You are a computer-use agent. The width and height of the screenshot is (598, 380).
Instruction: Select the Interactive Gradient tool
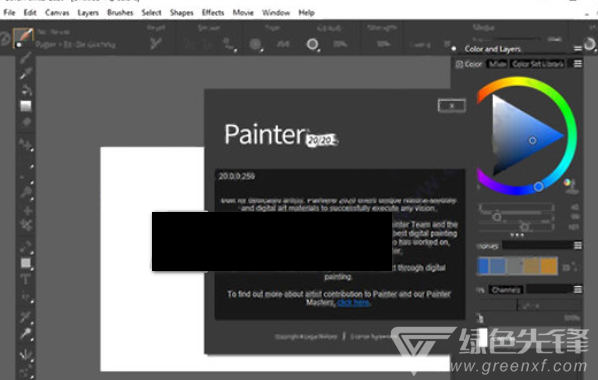coord(26,106)
